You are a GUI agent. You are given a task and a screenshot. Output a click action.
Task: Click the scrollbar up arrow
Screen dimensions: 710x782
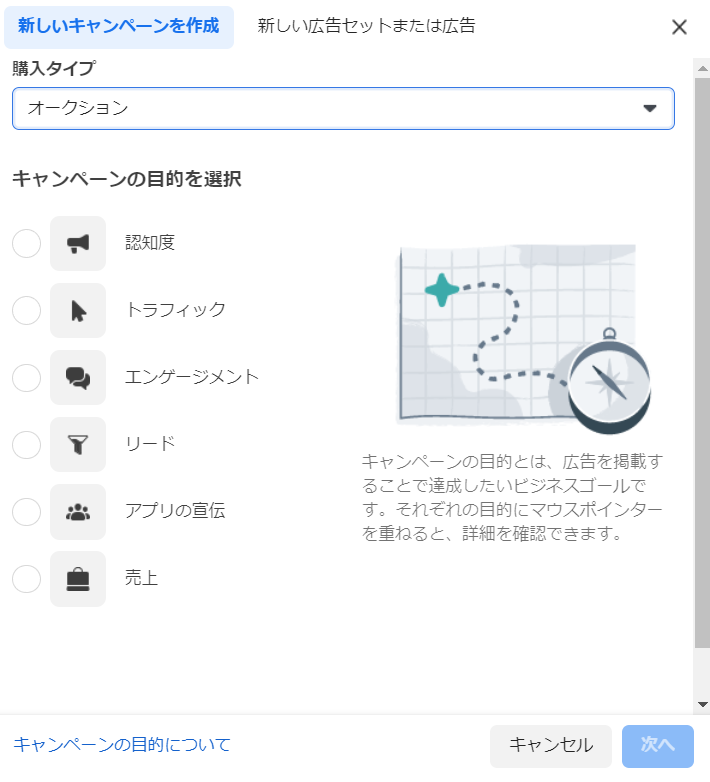pyautogui.click(x=703, y=68)
